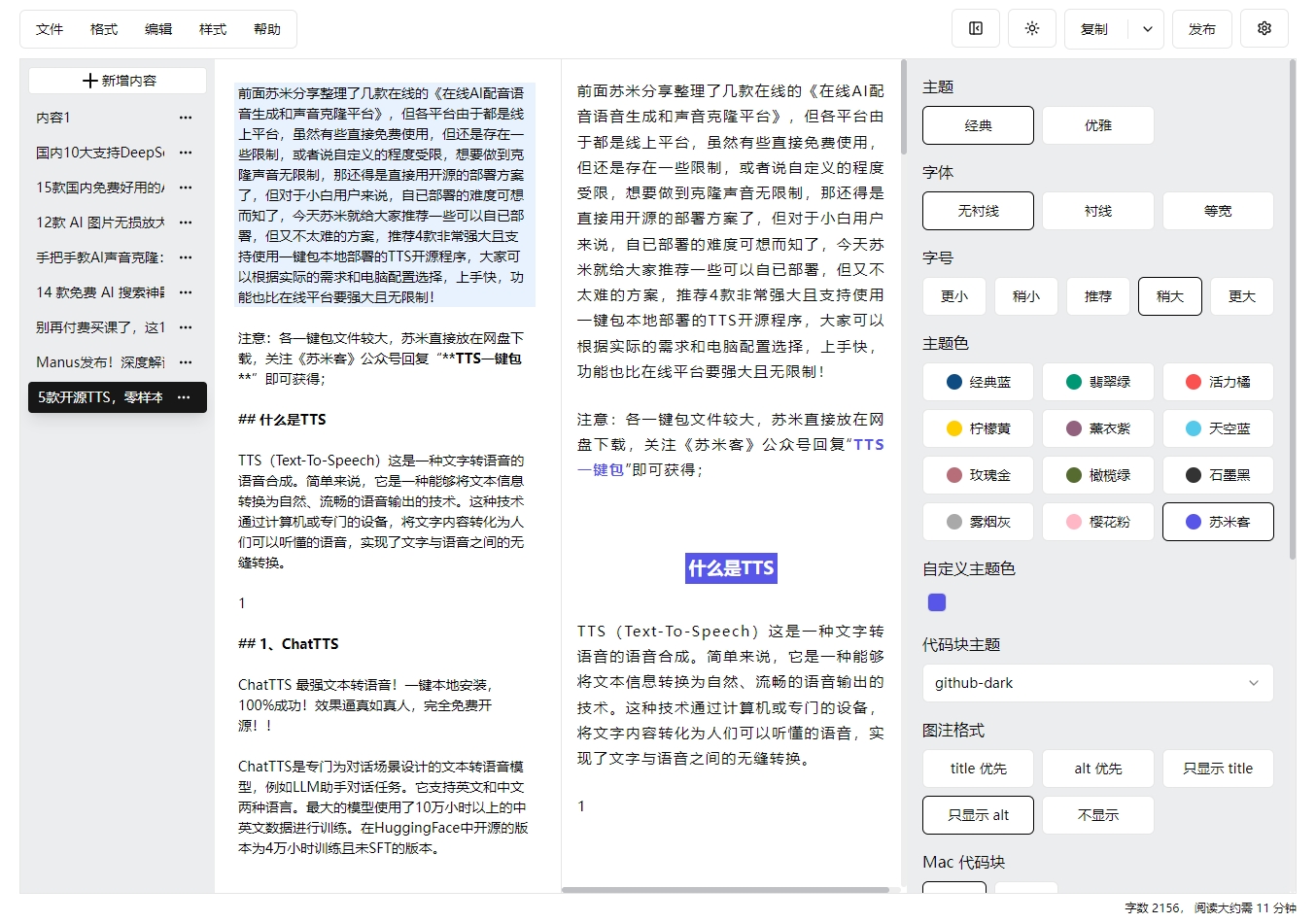Select the 优雅 theme

(1098, 125)
